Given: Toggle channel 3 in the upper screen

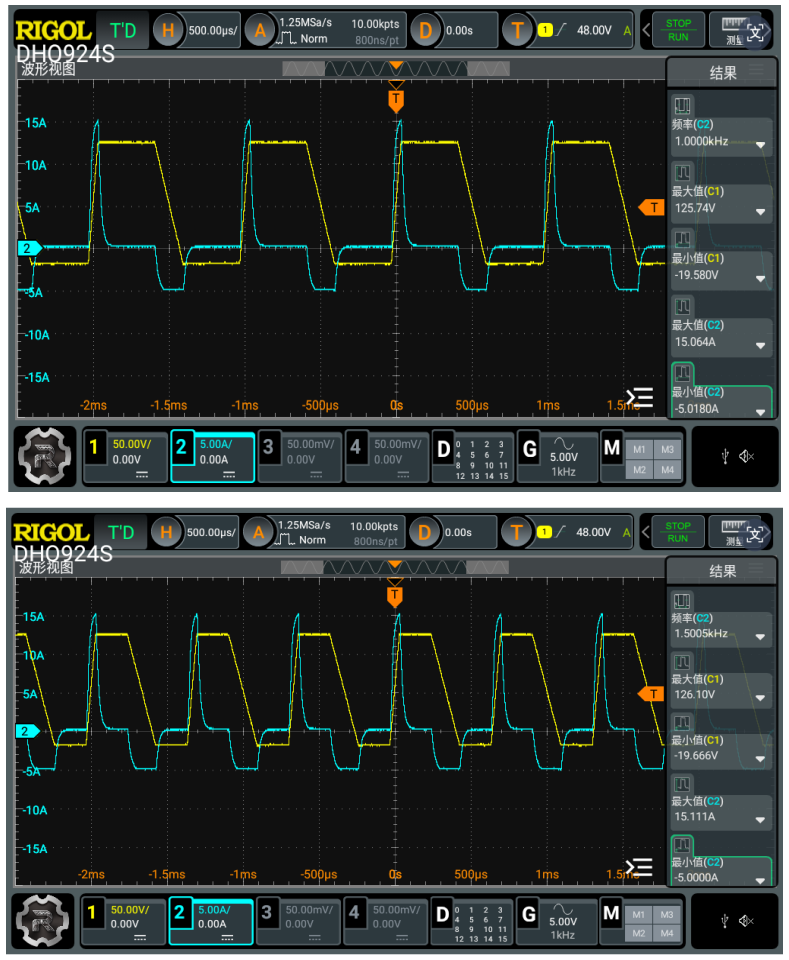Looking at the screenshot, I should [299, 456].
